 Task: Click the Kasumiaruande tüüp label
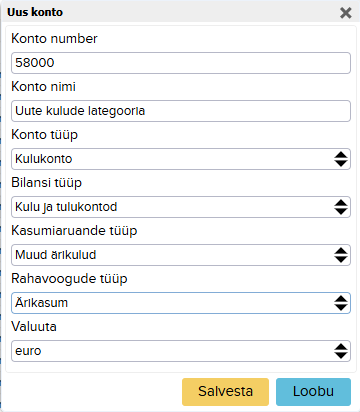[x=74, y=231]
